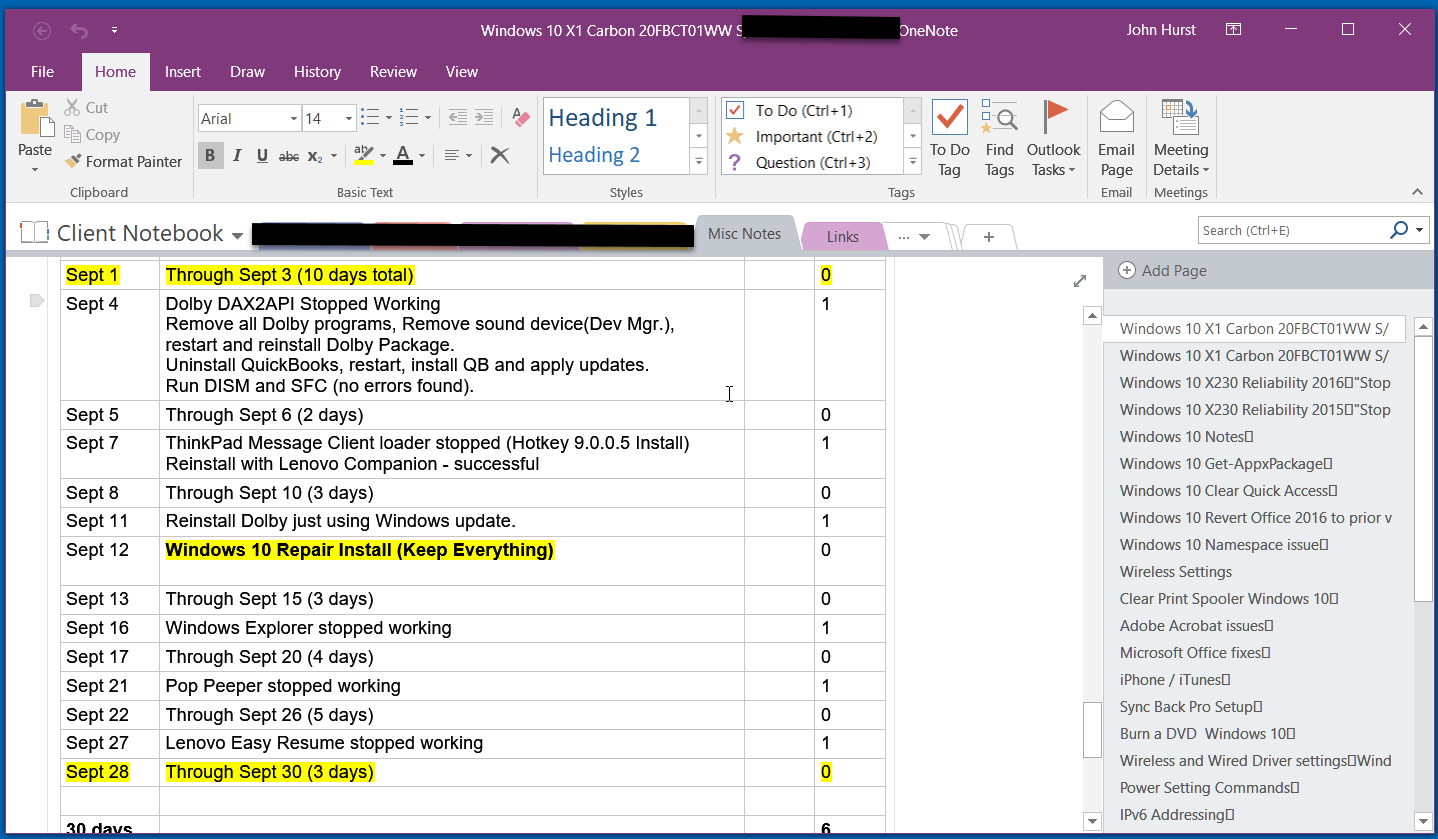Open the Outlook Tasks flag menu
1438x839 pixels.
click(1053, 138)
